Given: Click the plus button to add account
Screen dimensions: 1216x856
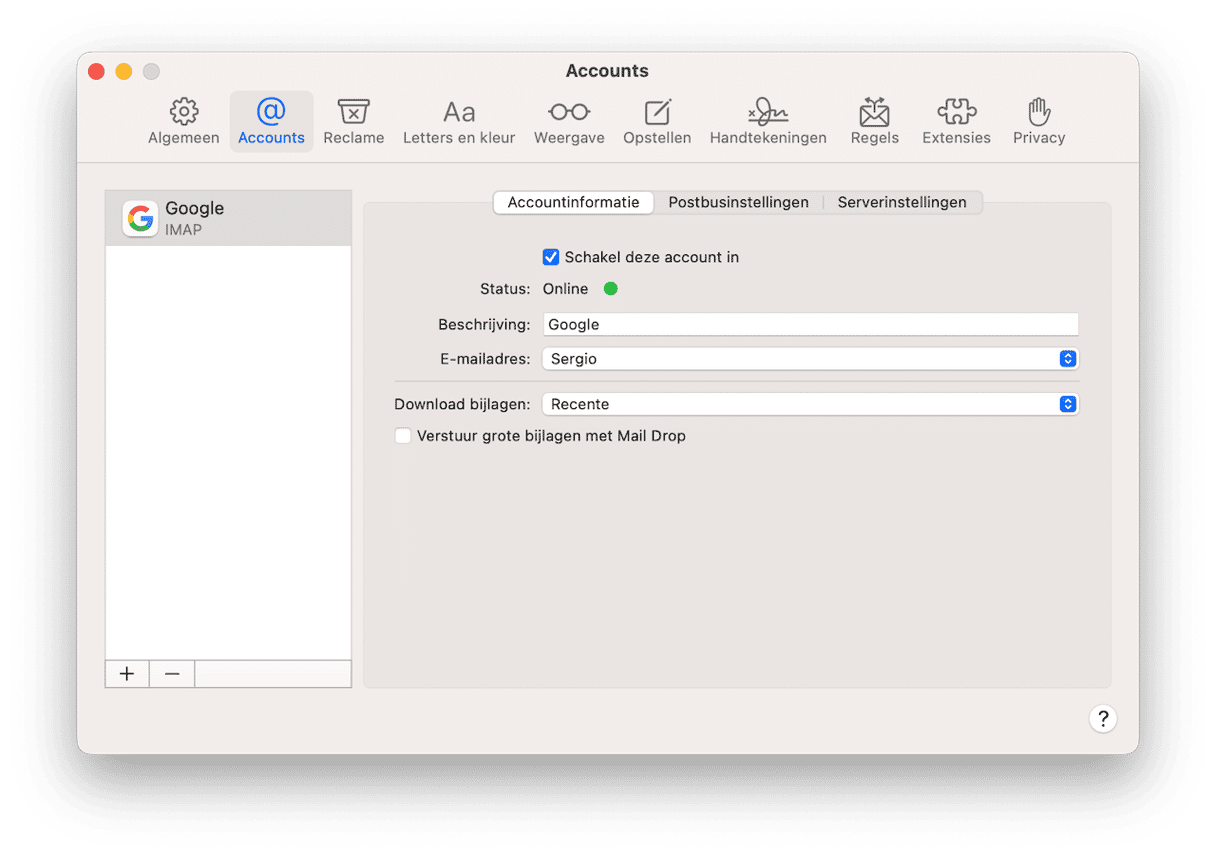Looking at the screenshot, I should click(x=127, y=674).
